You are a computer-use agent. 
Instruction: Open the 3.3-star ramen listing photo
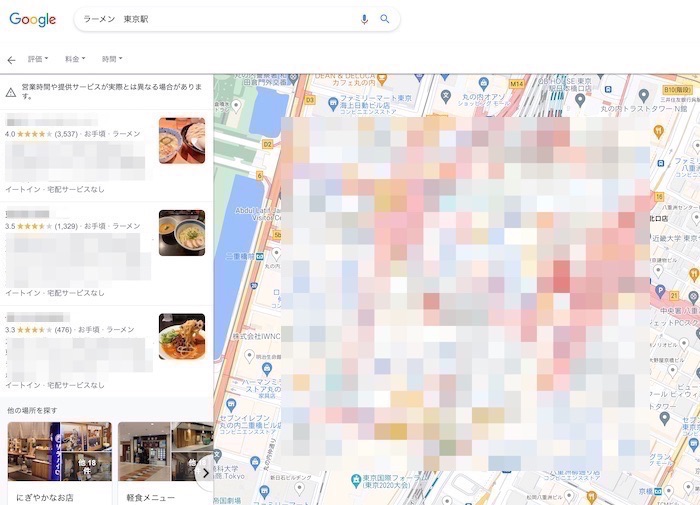pyautogui.click(x=181, y=337)
